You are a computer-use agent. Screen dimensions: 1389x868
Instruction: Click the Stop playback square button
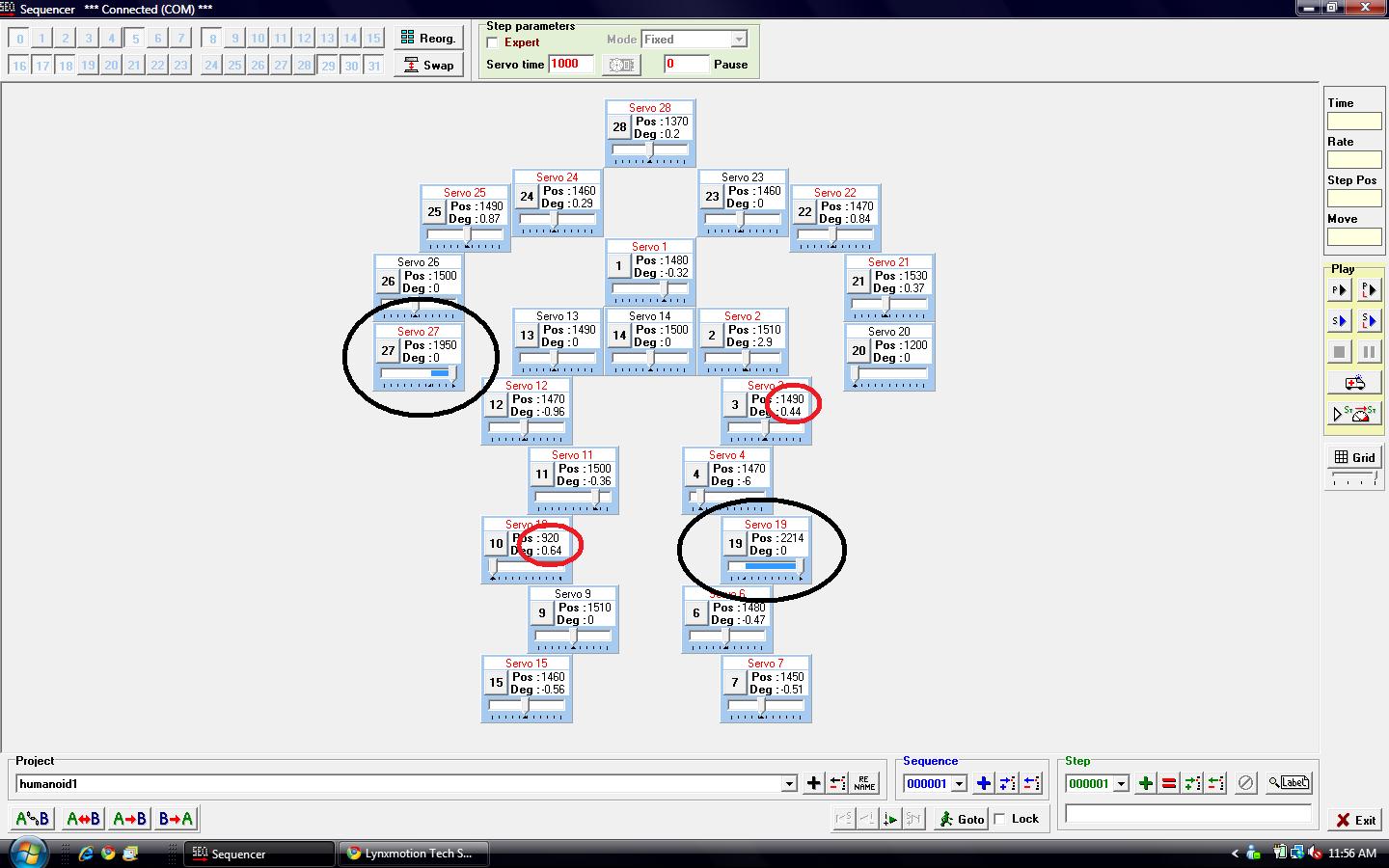pos(1339,352)
